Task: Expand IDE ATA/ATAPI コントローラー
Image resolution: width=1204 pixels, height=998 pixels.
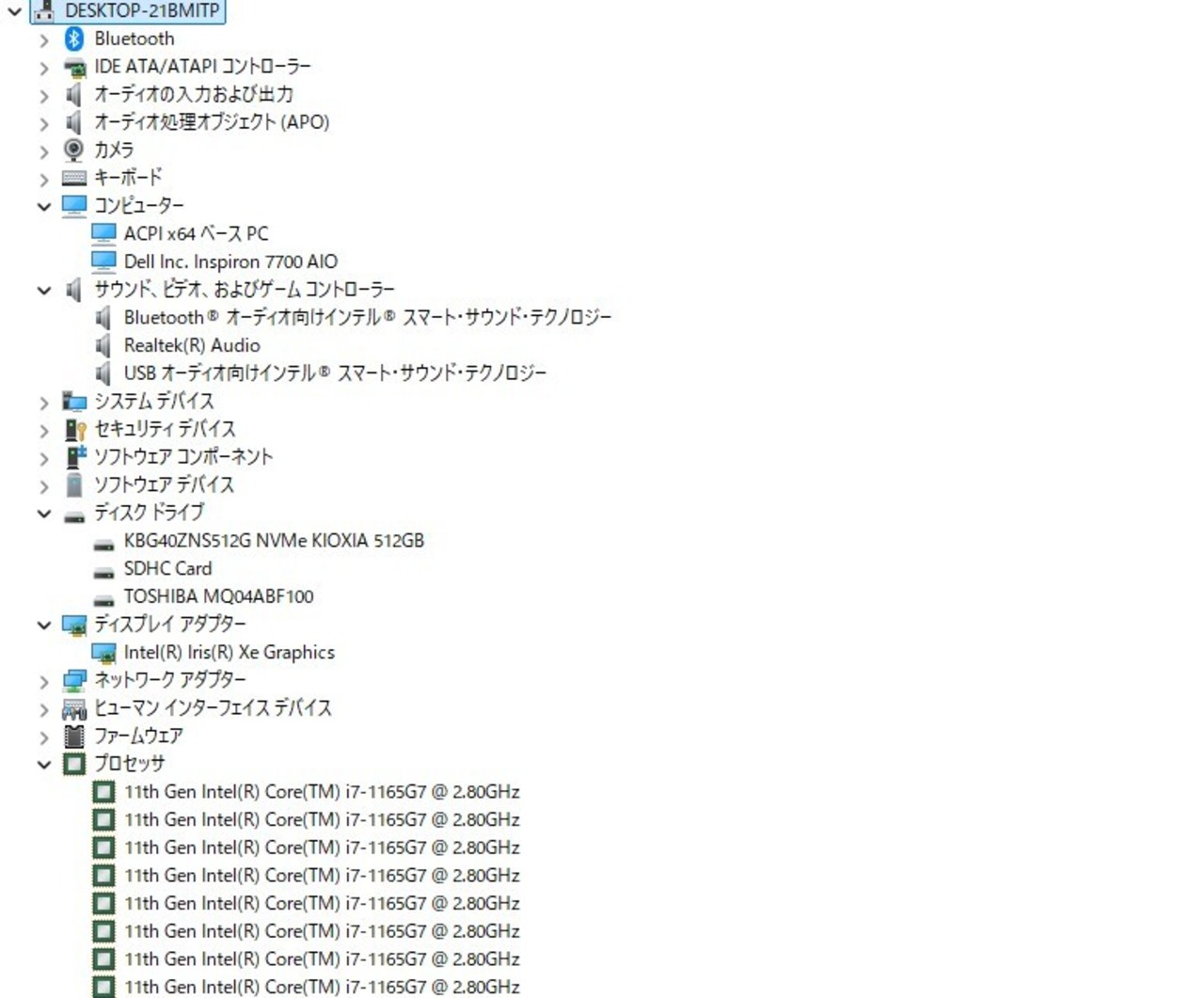Action: click(43, 68)
